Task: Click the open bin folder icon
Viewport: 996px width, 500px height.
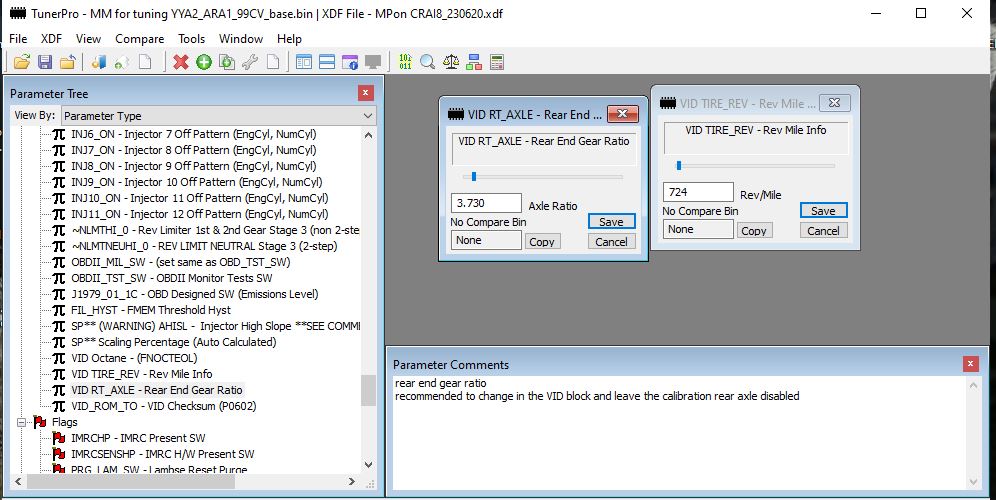Action: (x=21, y=62)
